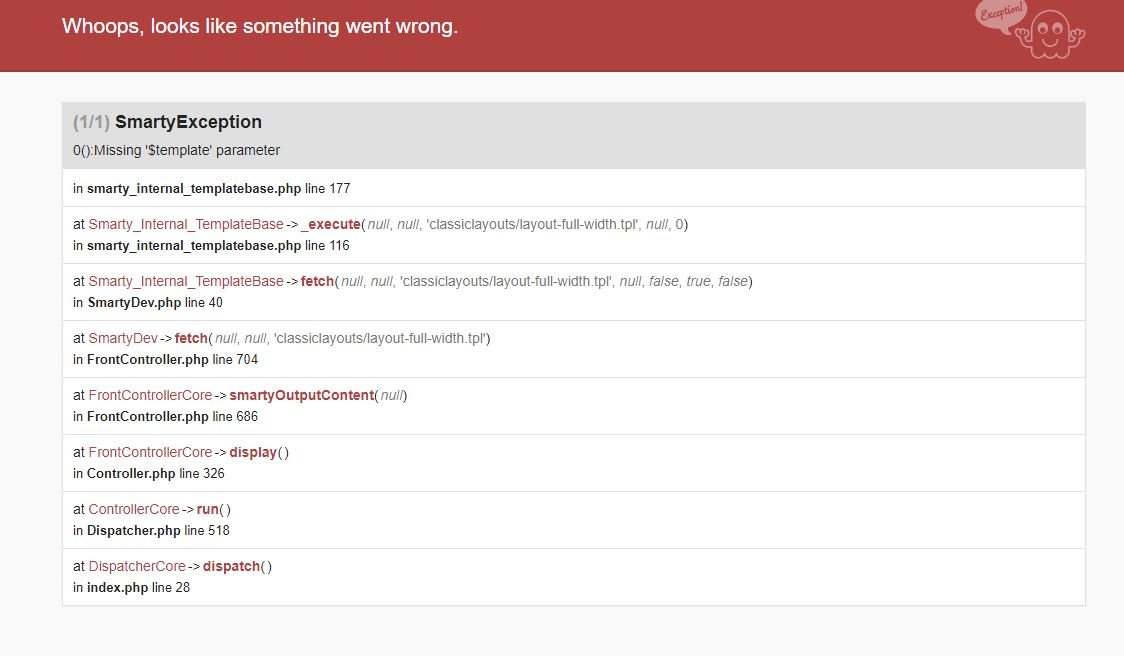The width and height of the screenshot is (1124, 656).
Task: Click Smarty_Internal_TemplateBase class before _execute
Action: tap(186, 224)
